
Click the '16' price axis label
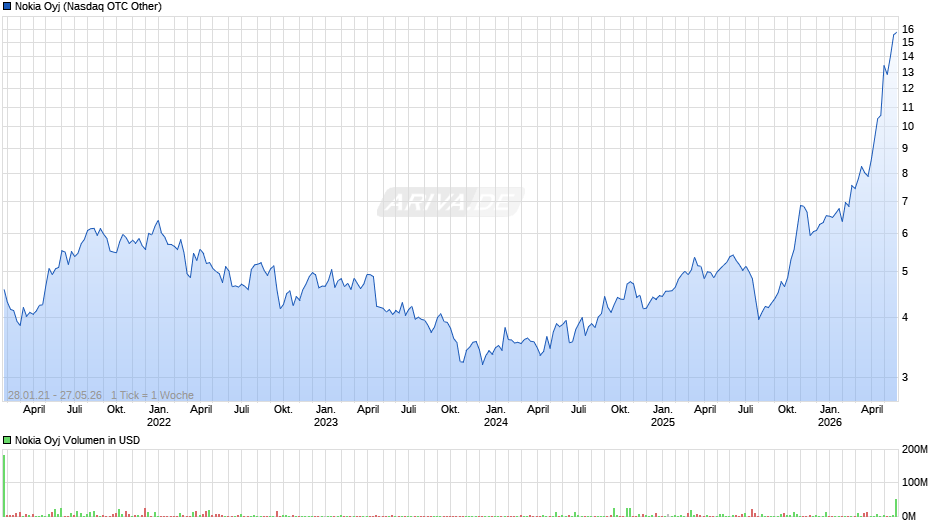[x=908, y=29]
